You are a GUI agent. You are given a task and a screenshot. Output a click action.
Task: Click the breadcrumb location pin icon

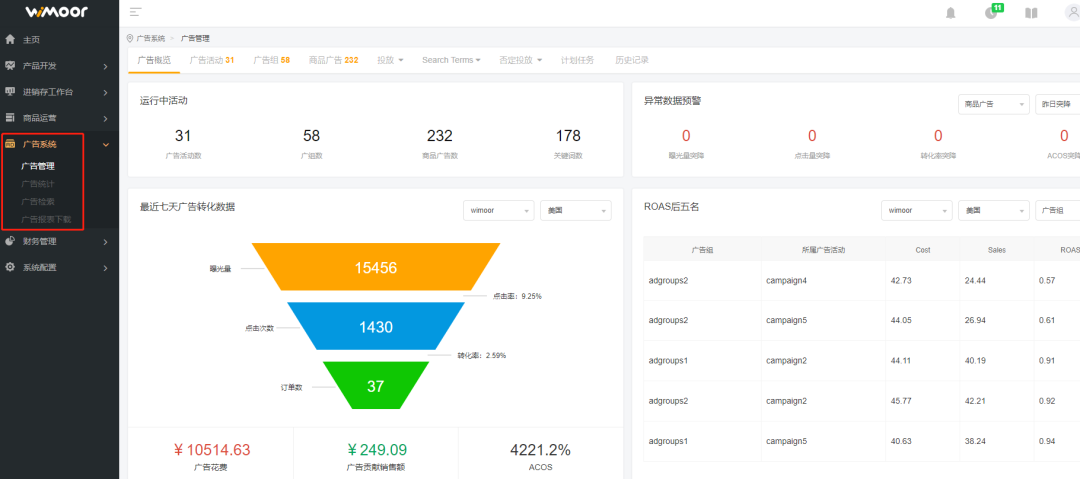(130, 38)
